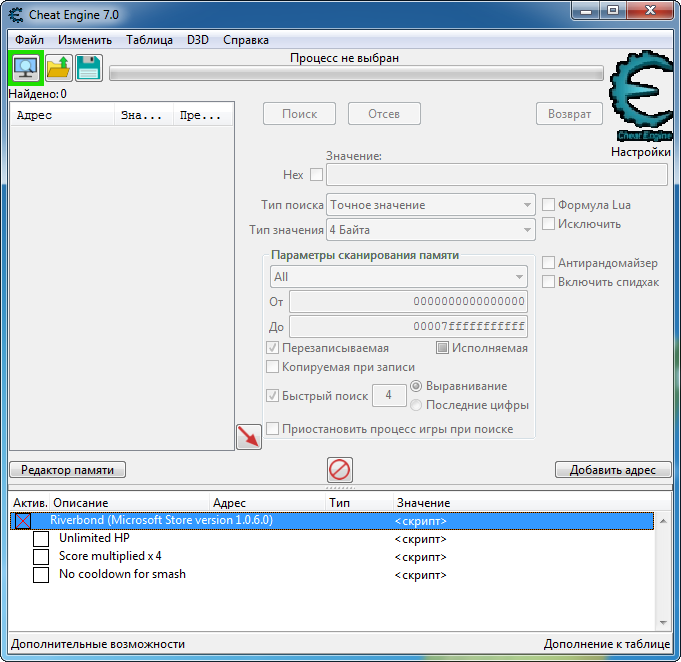Select Выравнивание radio button
The width and height of the screenshot is (681, 662).
click(x=416, y=386)
